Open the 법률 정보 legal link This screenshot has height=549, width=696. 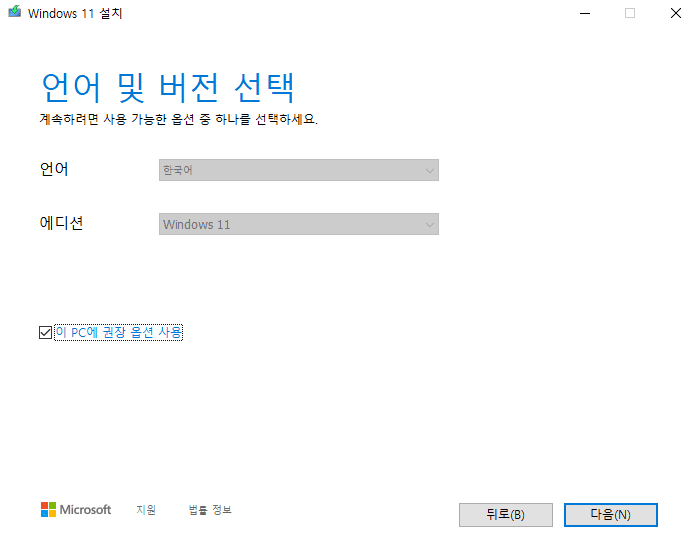click(210, 510)
